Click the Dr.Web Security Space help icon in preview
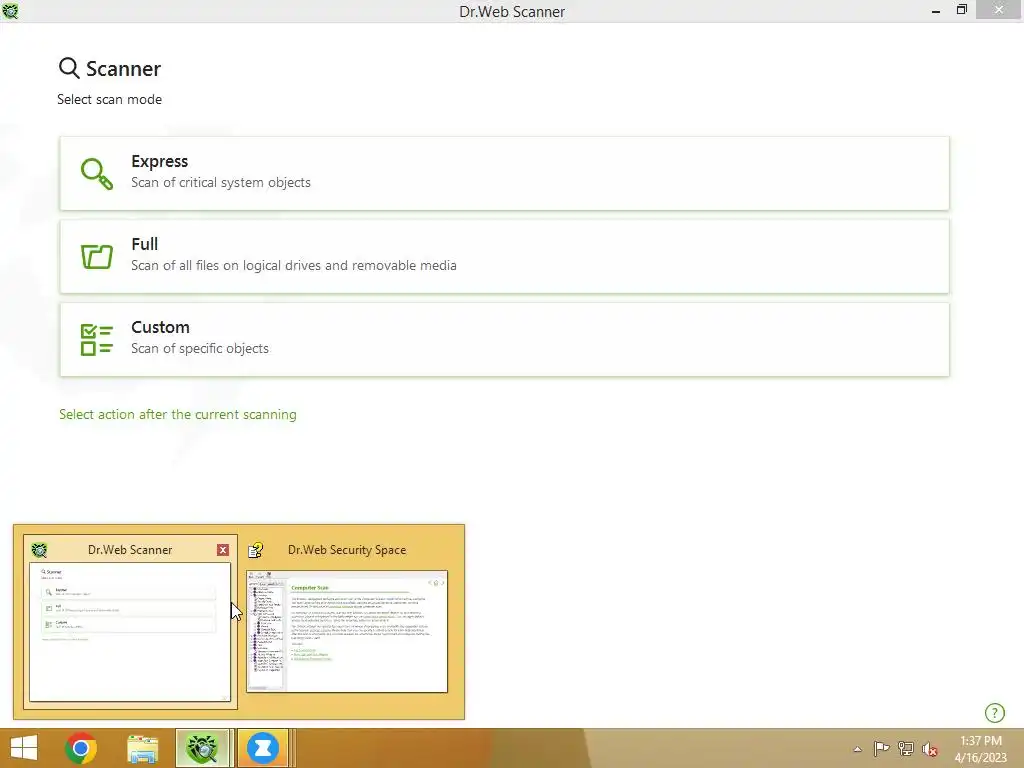 tap(255, 550)
